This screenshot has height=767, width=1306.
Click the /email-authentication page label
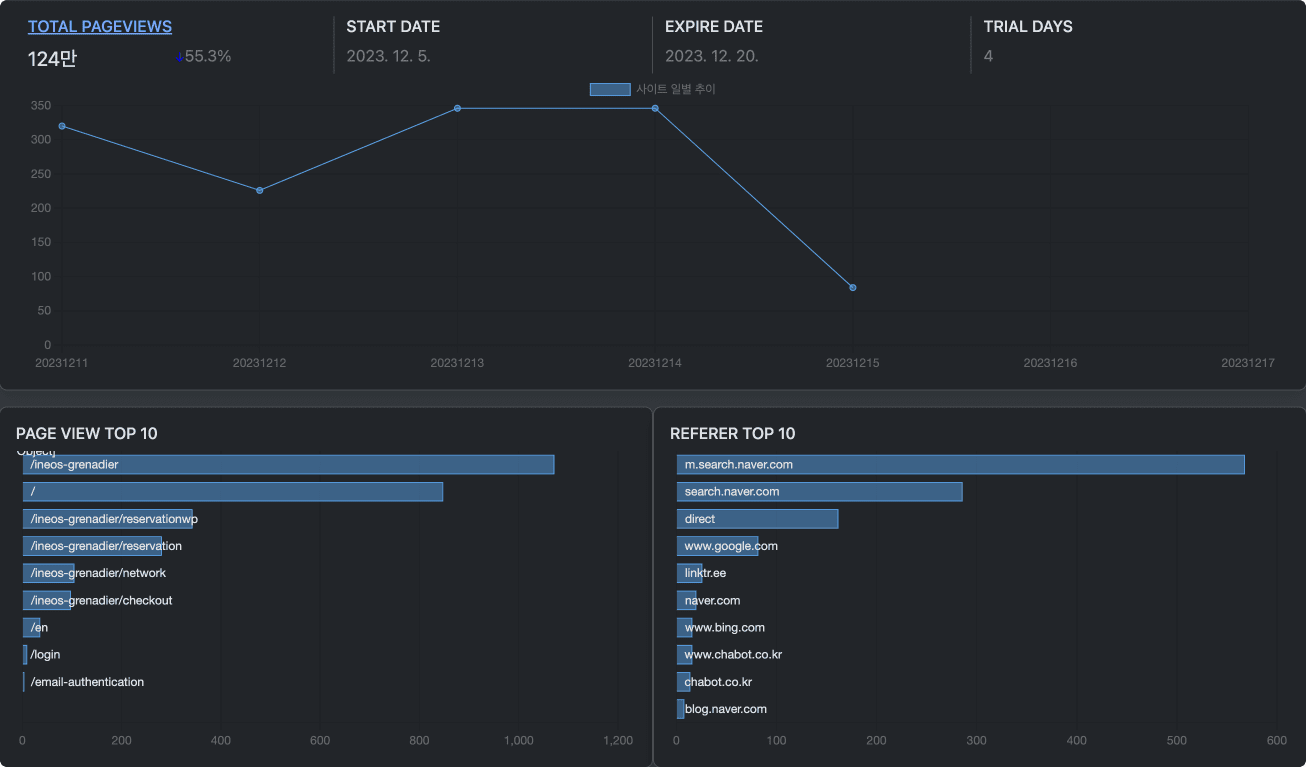[x=87, y=682]
